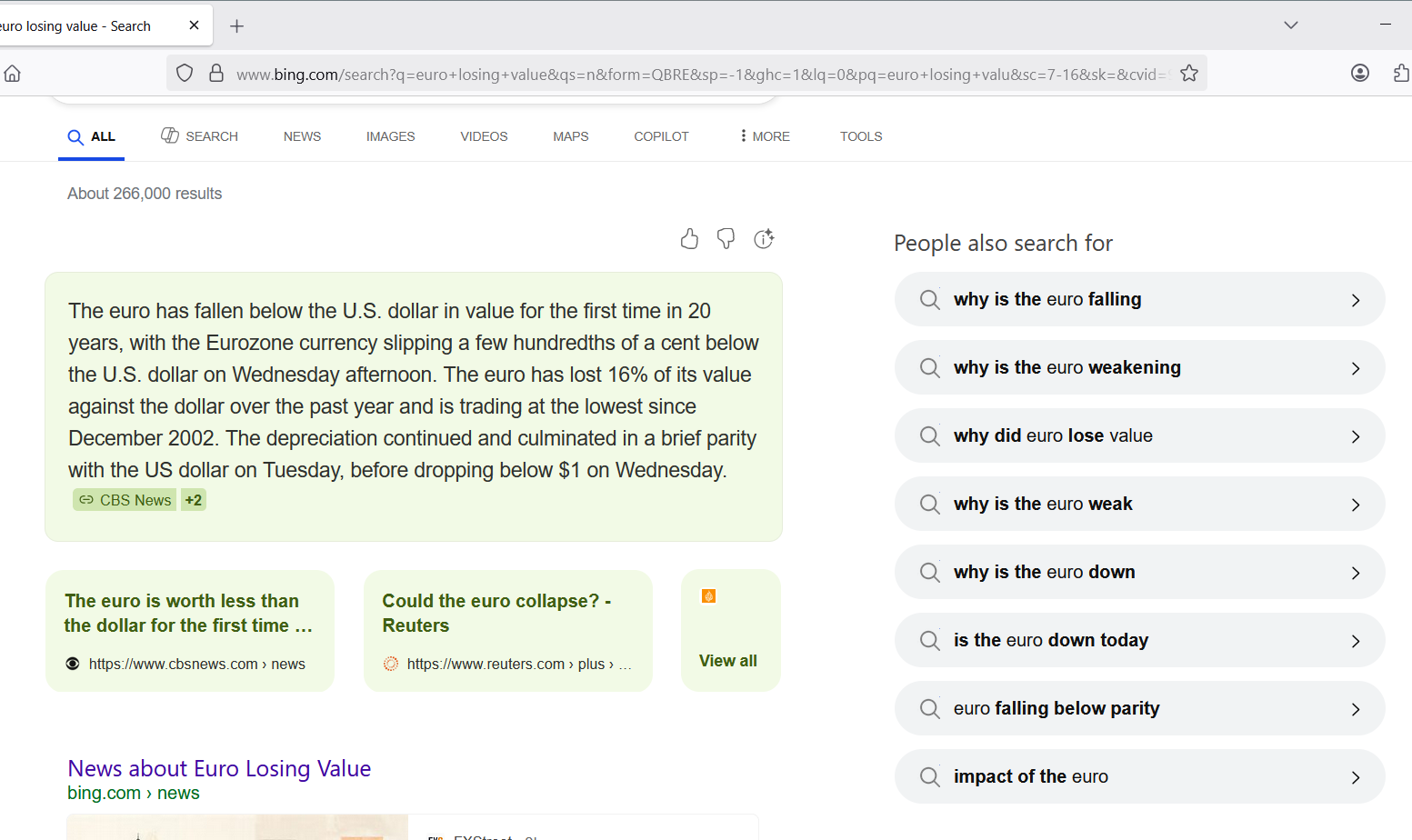1412x840 pixels.
Task: Switch to the NEWS tab
Action: pos(302,136)
